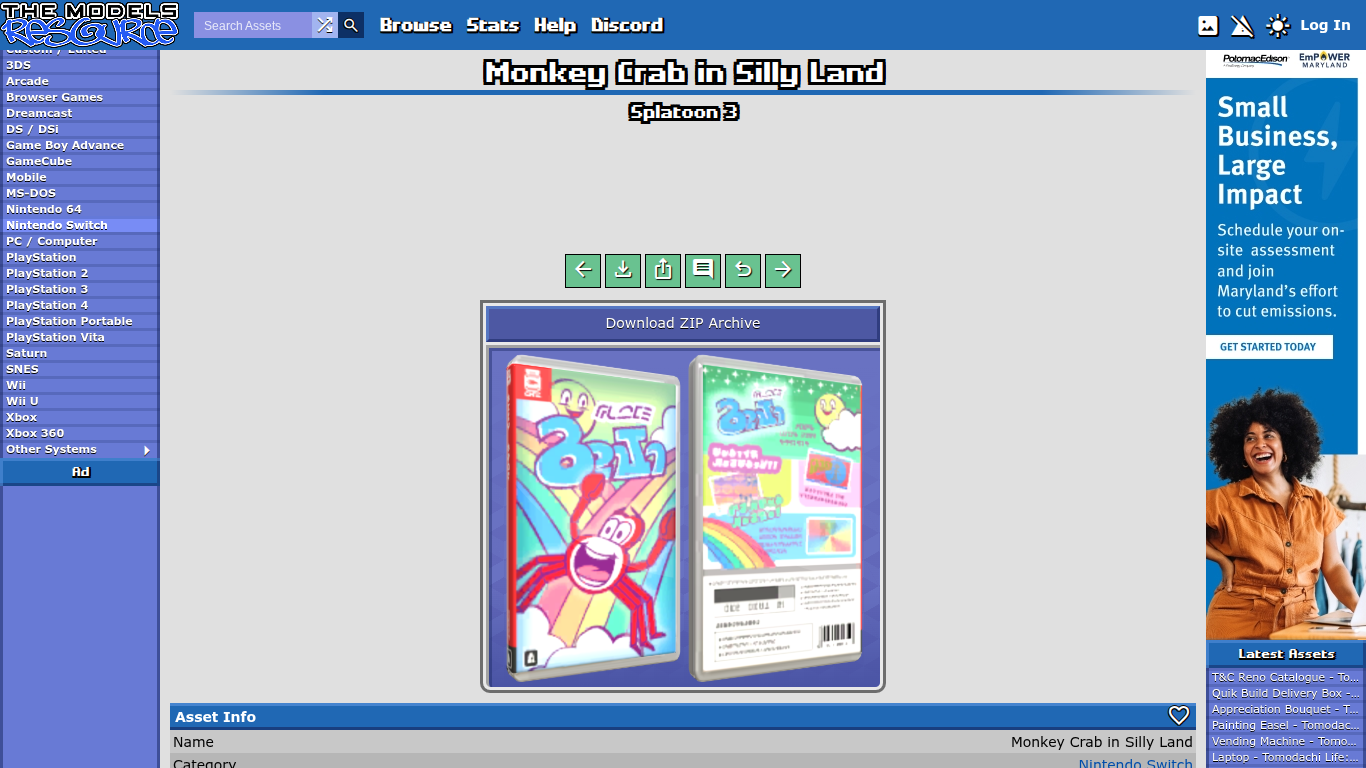Click The Models Resource site logo
1366x768 pixels.
coord(90,25)
